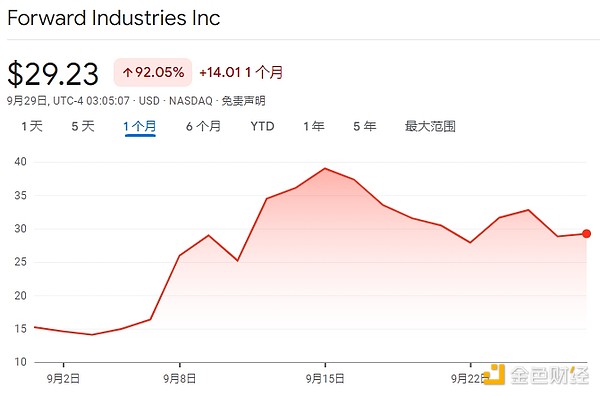Choose the 5年 time range
The image size is (600, 396).
click(x=365, y=126)
